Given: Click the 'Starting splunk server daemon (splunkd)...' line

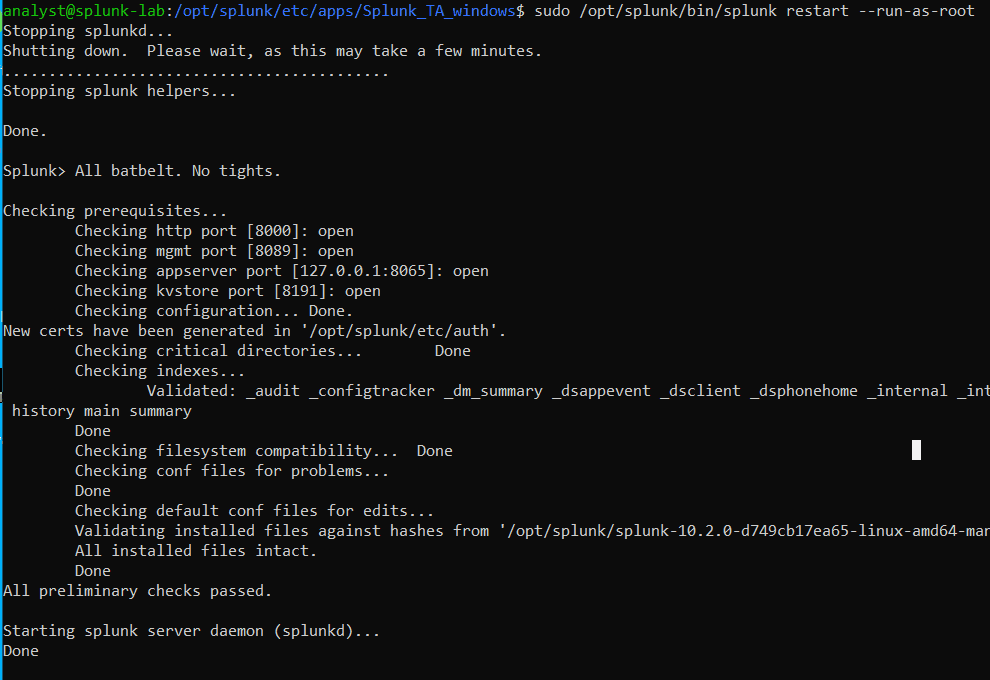Looking at the screenshot, I should 191,630.
